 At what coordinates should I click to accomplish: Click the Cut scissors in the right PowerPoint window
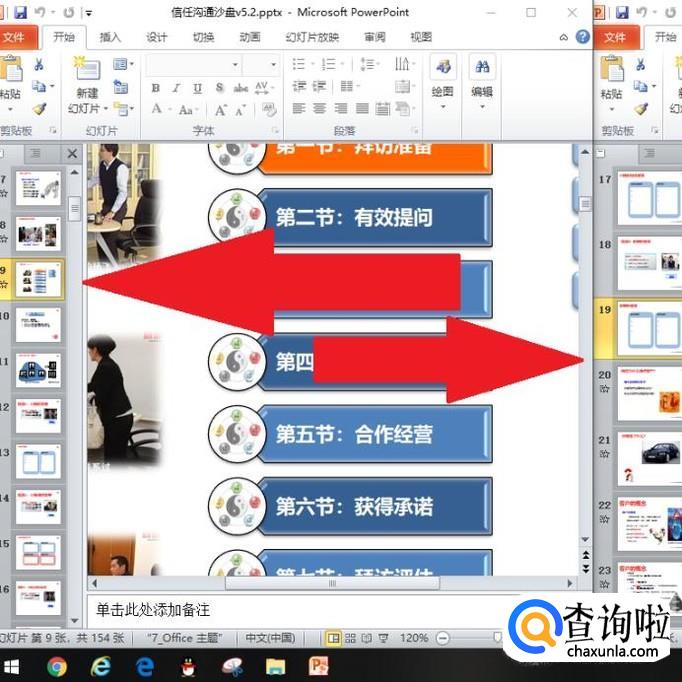click(x=641, y=64)
